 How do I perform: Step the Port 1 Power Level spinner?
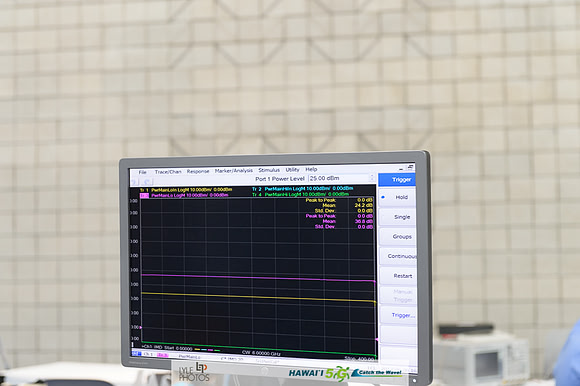coord(372,178)
